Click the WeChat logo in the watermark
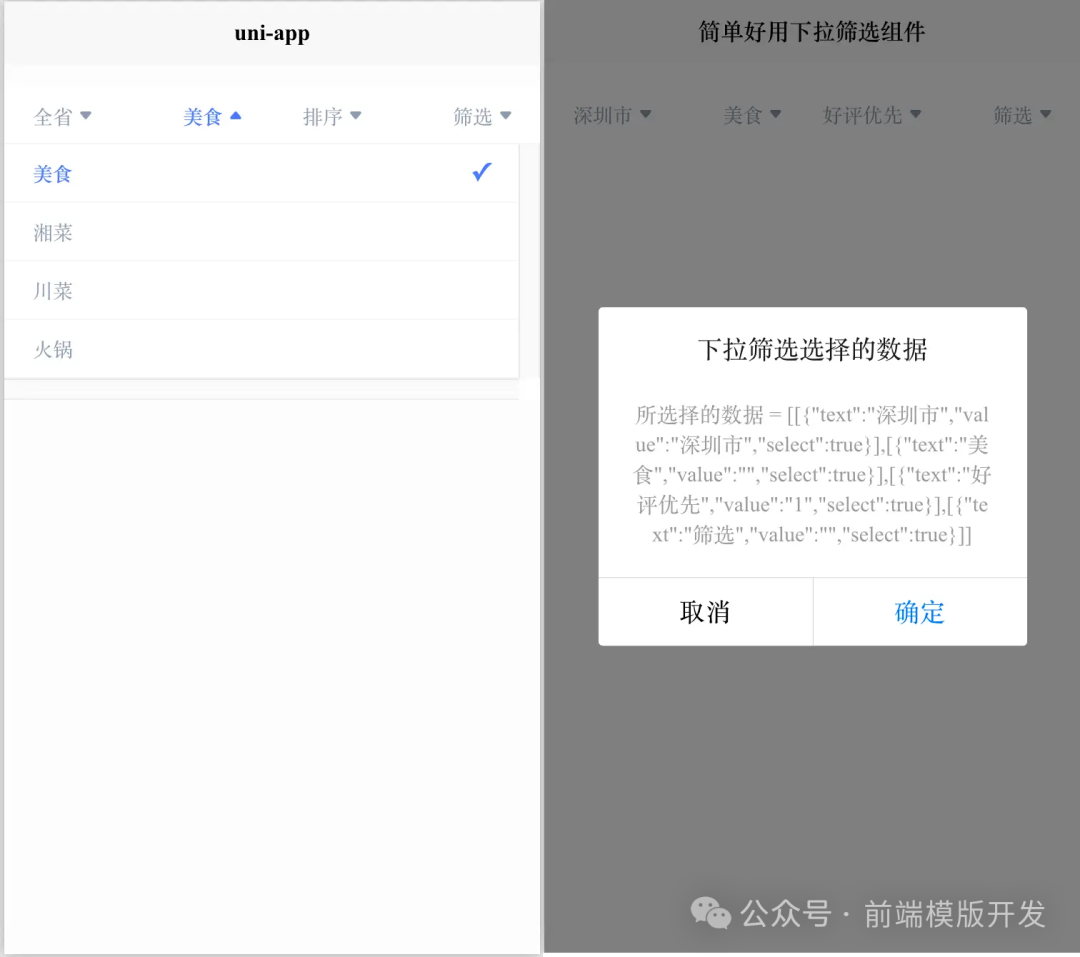This screenshot has width=1080, height=957. pos(710,913)
